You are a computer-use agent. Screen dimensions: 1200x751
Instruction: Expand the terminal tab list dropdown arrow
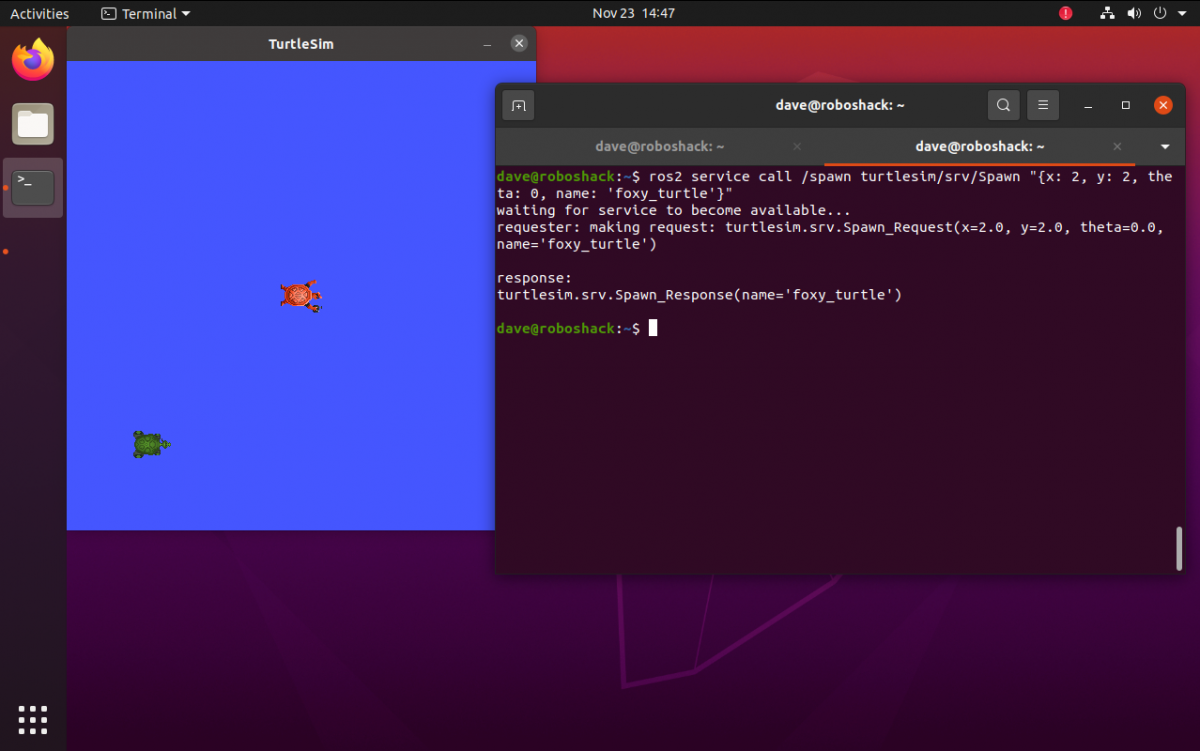point(1165,147)
